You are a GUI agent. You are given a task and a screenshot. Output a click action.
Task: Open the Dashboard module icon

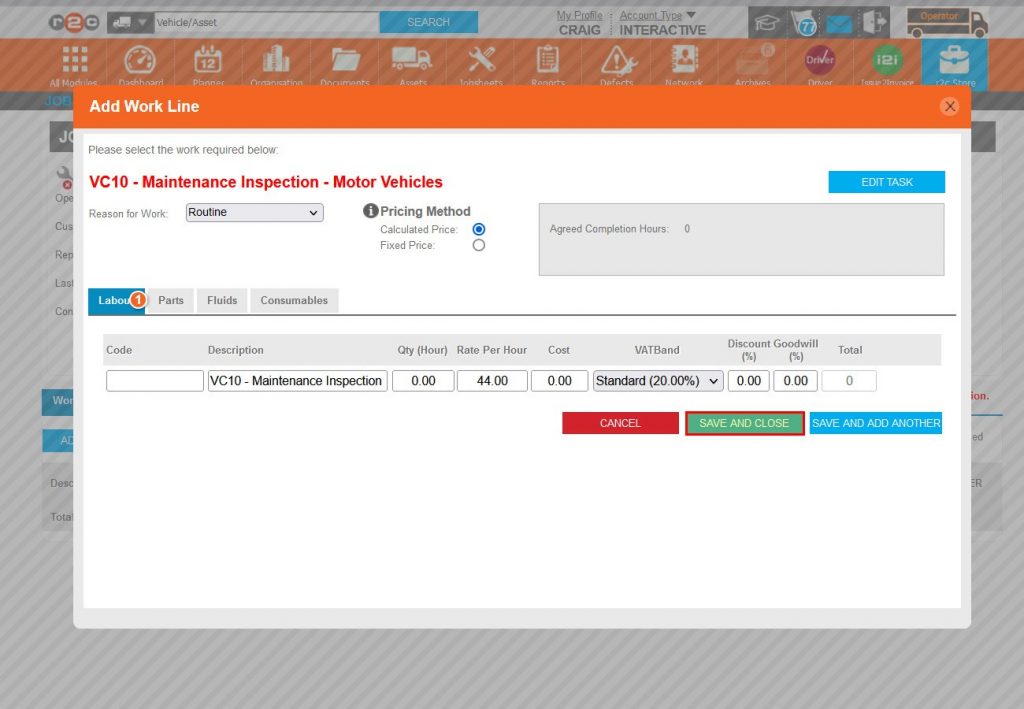140,62
